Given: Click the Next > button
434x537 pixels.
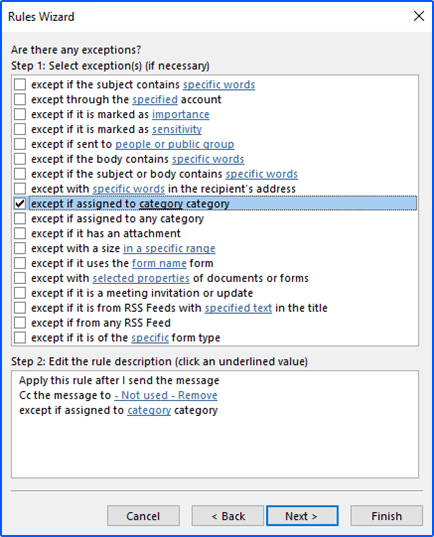Looking at the screenshot, I should [x=302, y=516].
